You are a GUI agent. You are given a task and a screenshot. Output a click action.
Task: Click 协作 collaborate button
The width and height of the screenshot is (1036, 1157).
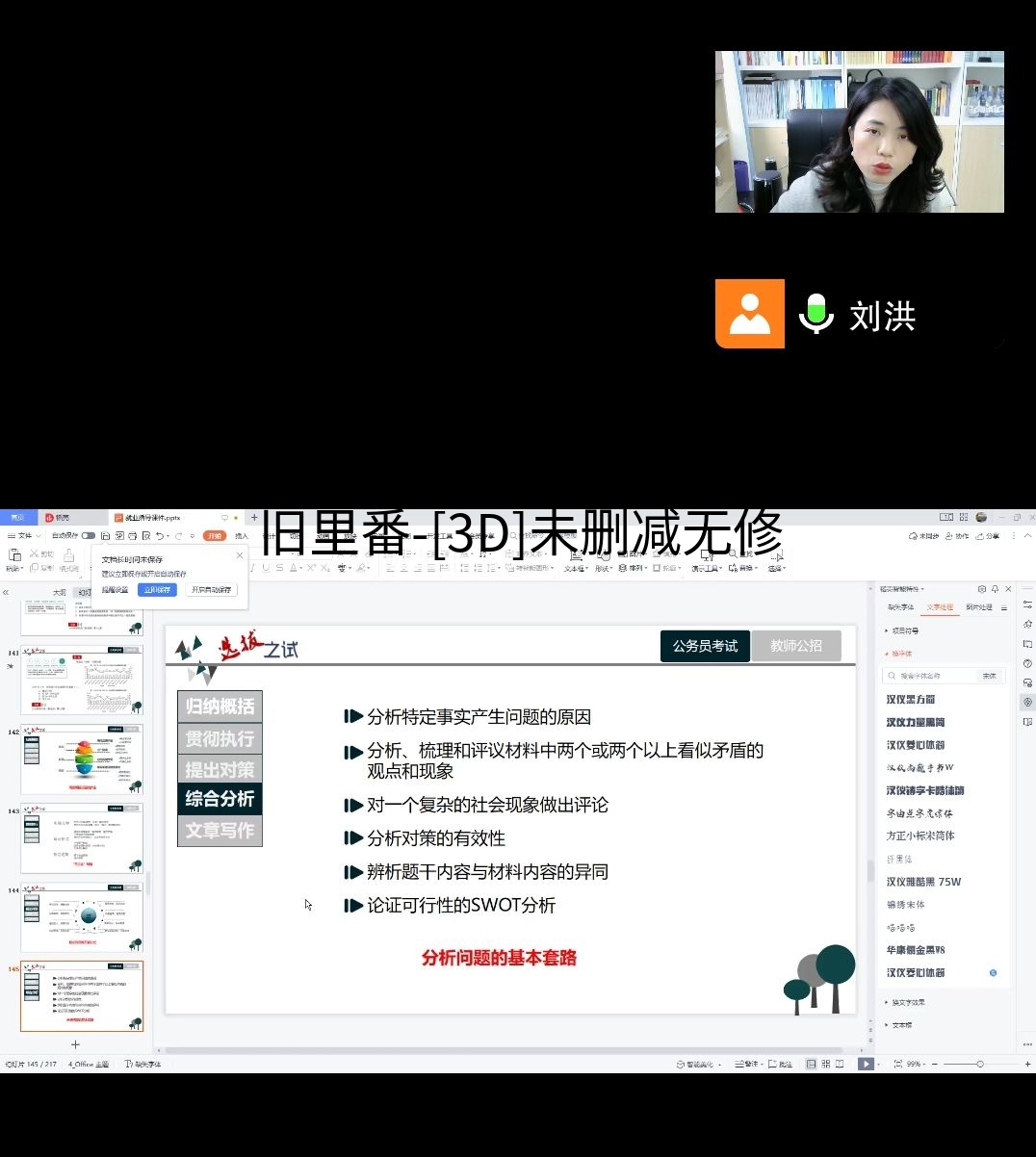click(957, 536)
